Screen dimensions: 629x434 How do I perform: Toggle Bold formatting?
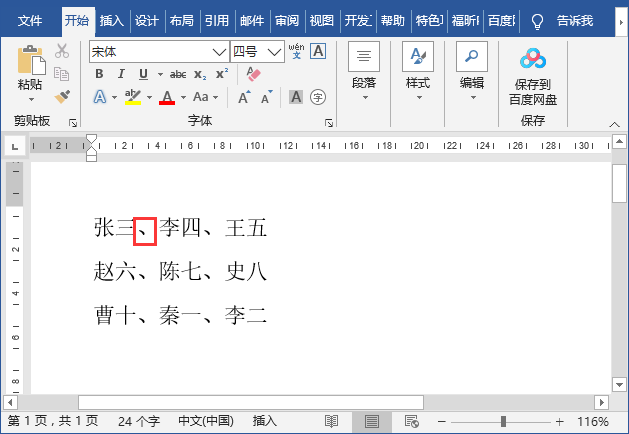(98, 74)
